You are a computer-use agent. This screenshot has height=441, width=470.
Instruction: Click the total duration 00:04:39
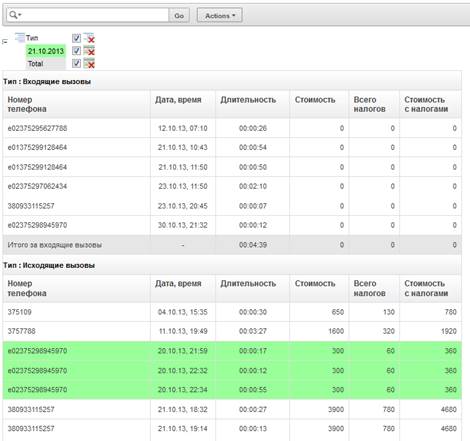253,245
